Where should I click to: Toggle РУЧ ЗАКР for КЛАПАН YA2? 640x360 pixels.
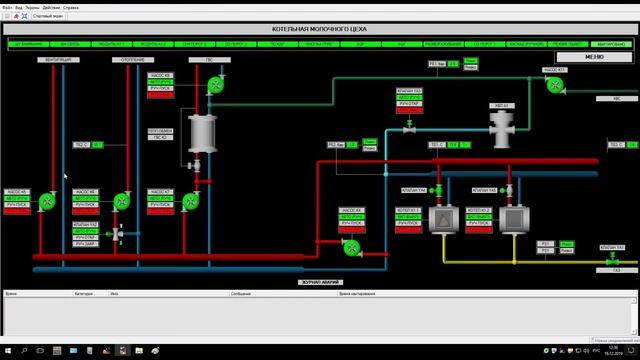(x=86, y=244)
